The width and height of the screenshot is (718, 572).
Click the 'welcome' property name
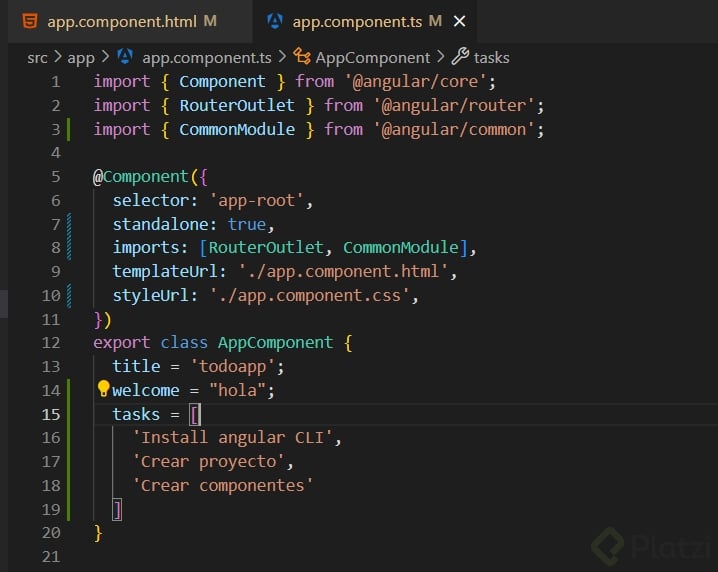point(146,391)
